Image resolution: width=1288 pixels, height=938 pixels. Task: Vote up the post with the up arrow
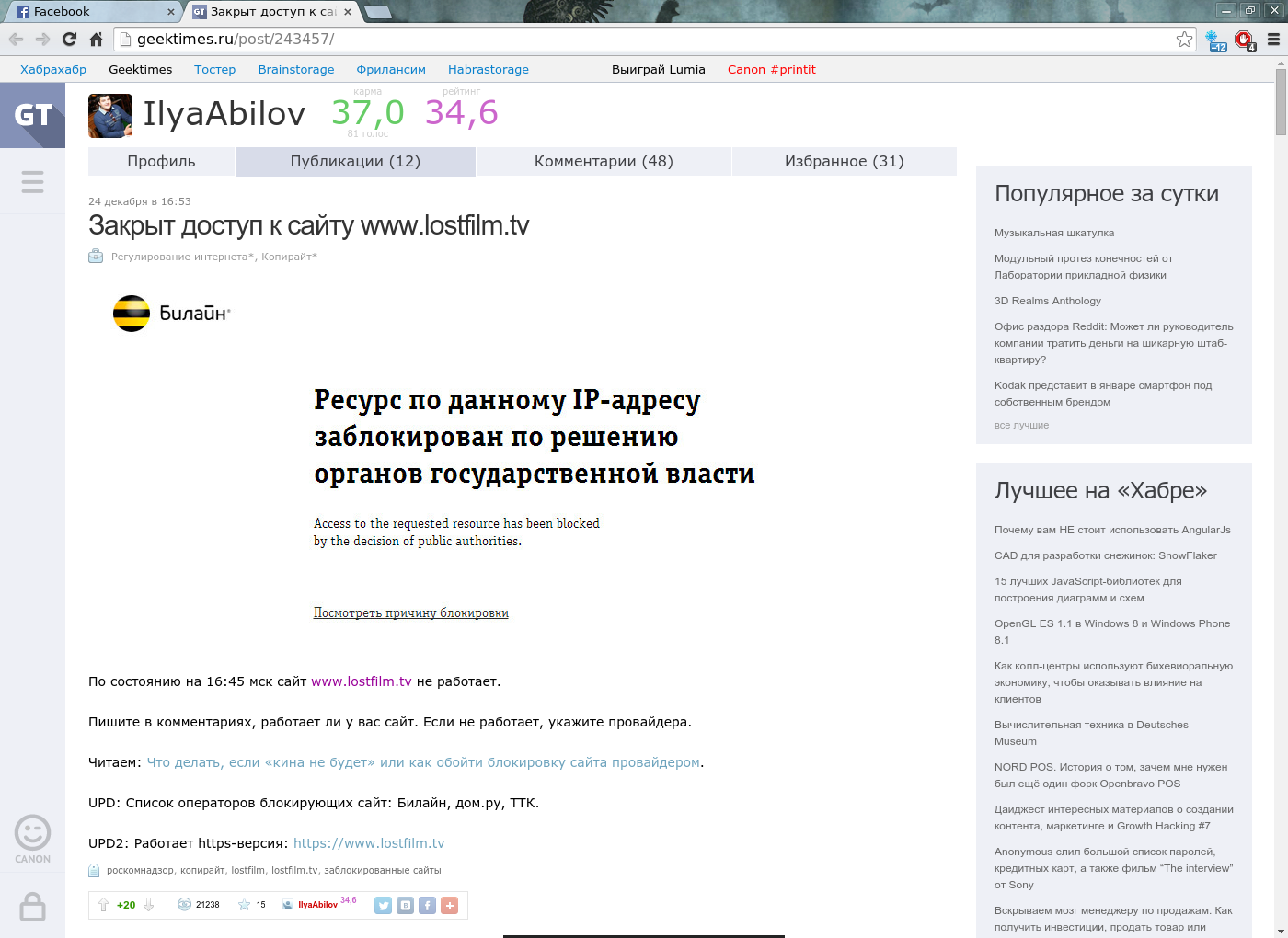[104, 905]
